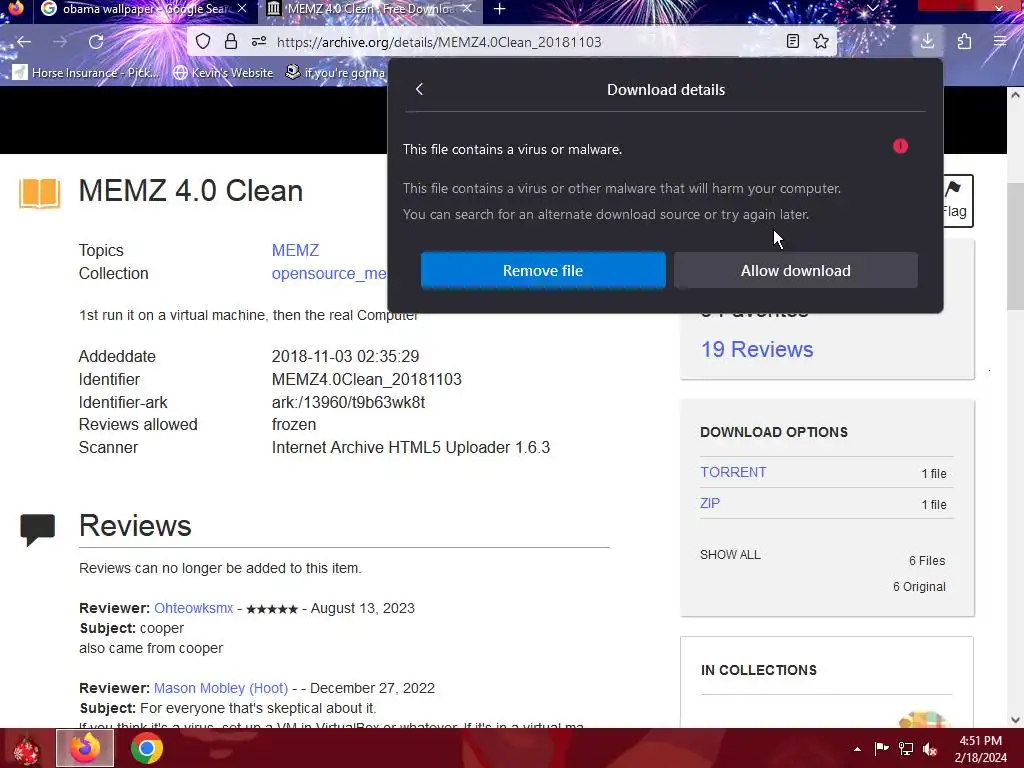Open network tray icon
Viewport: 1024px width, 768px height.
(906, 749)
